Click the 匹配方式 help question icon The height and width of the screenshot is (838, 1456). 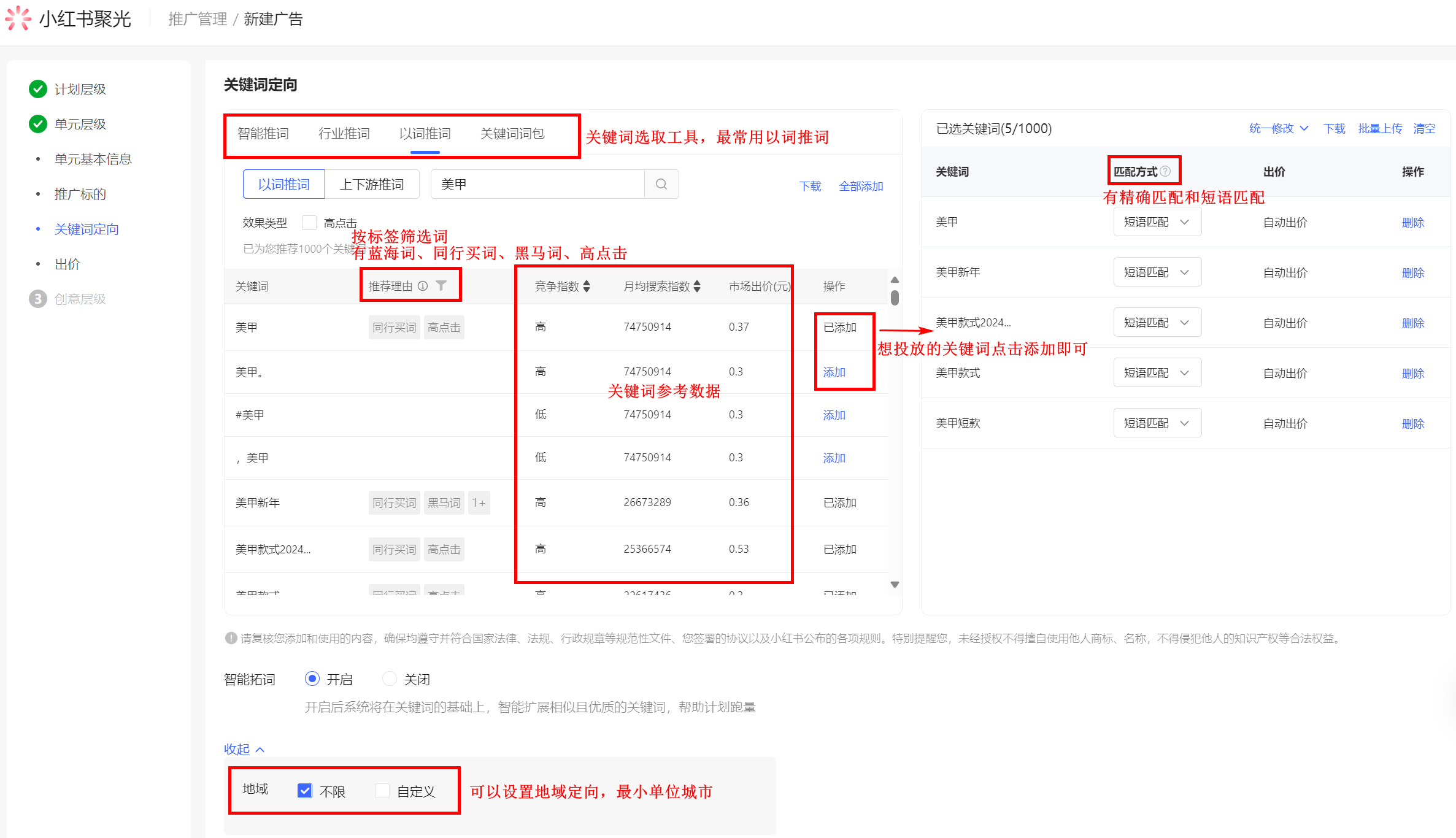[1165, 171]
